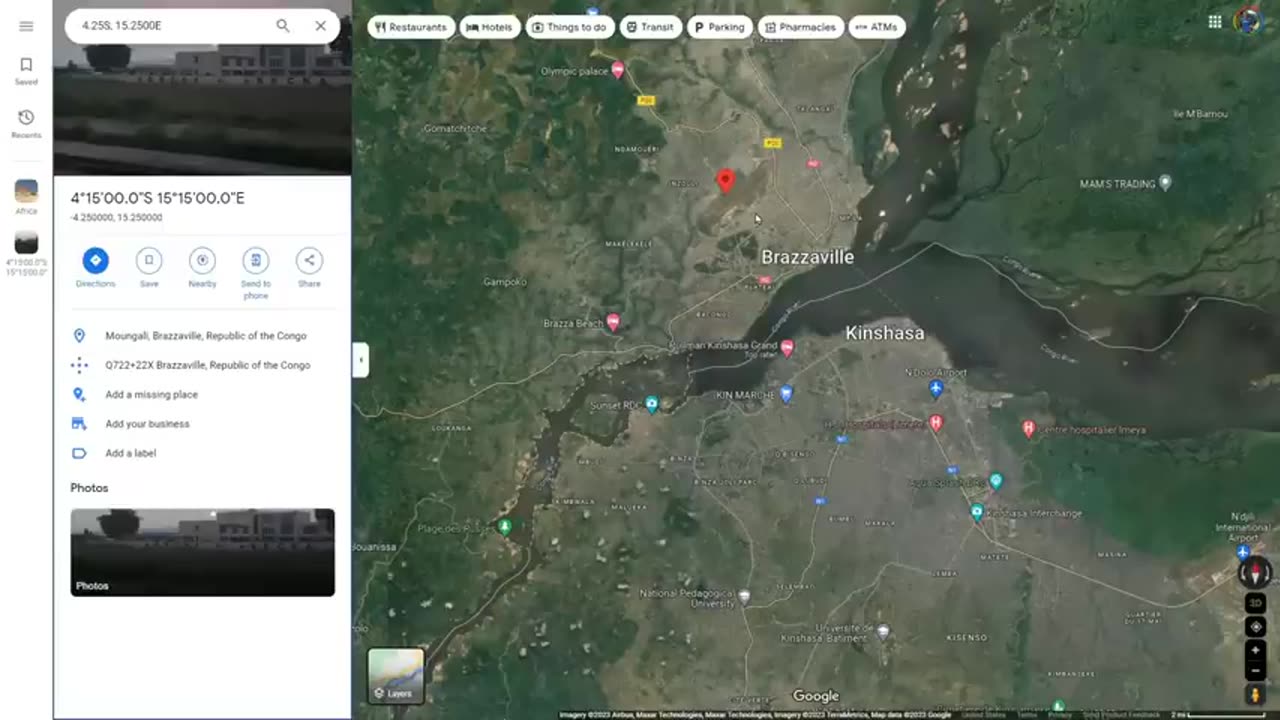This screenshot has width=1280, height=720.
Task: Click the Kinshasa Interchange pin
Action: [x=977, y=512]
